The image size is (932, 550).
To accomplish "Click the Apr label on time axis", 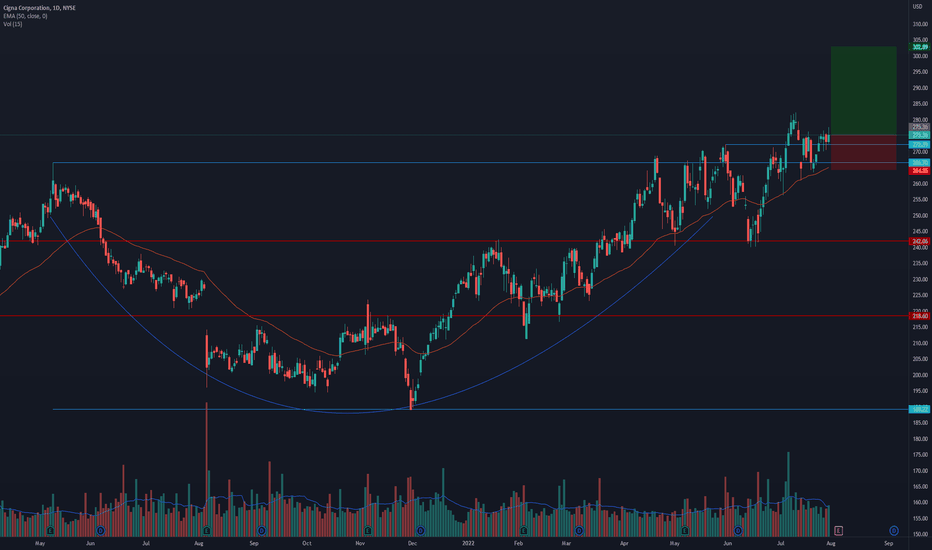I will tap(624, 543).
